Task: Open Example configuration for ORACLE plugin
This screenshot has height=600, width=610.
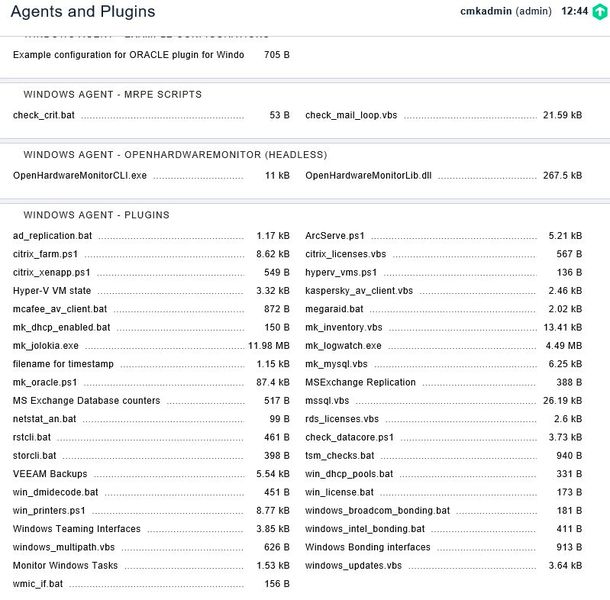Action: 128,55
